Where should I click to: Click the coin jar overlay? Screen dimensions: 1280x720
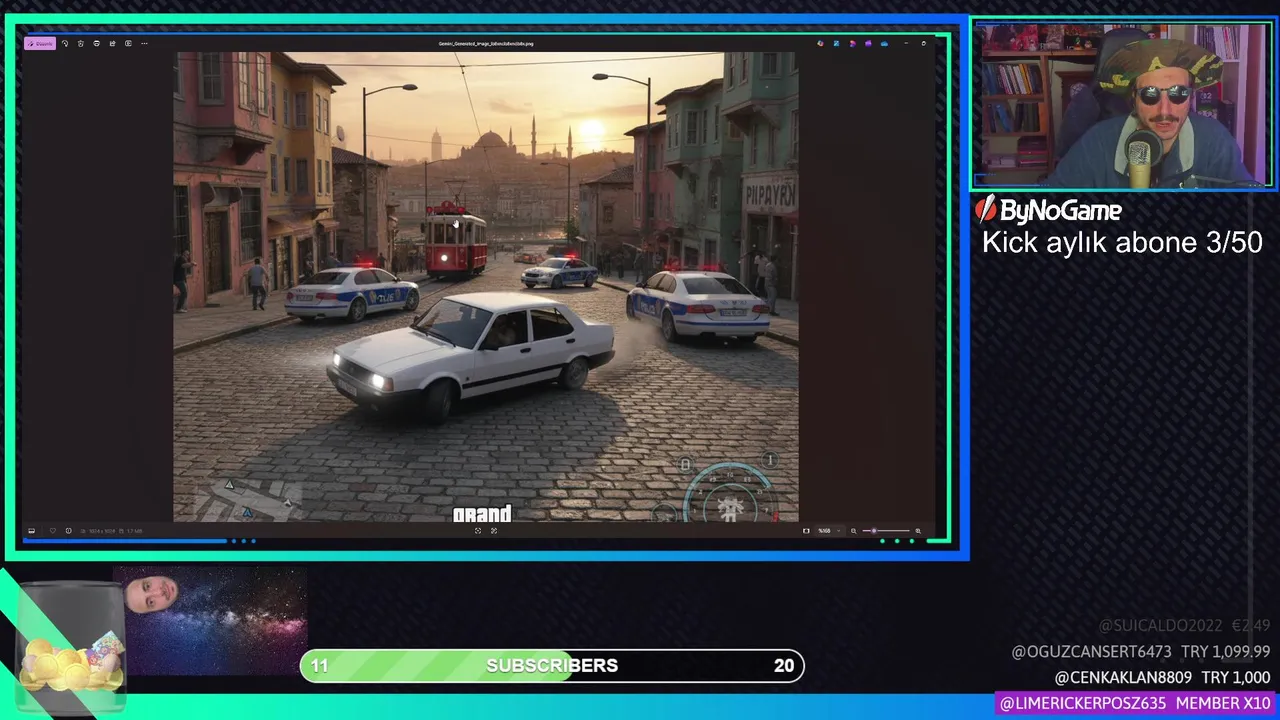tap(72, 648)
